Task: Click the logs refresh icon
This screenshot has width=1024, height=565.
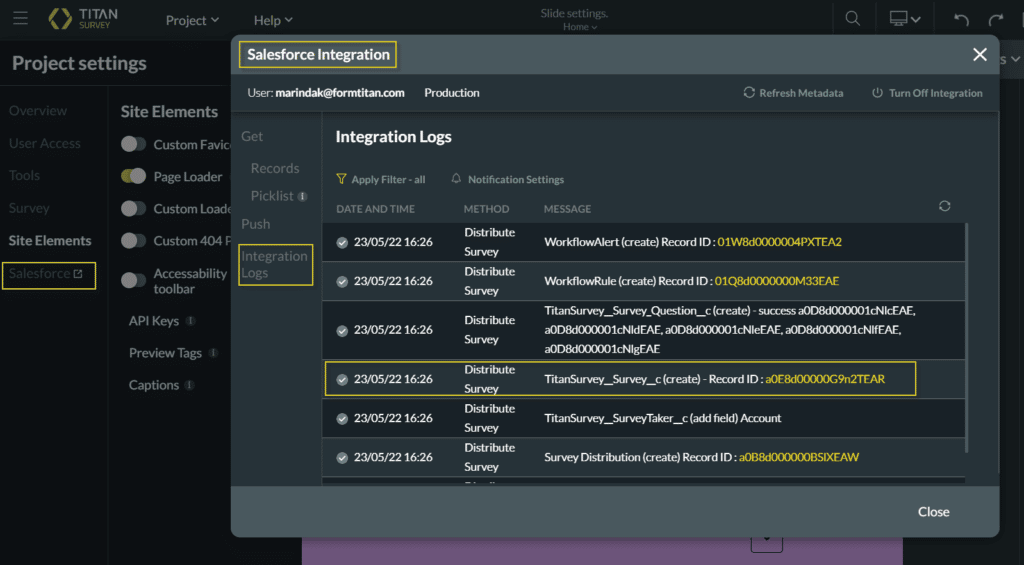Action: tap(944, 206)
